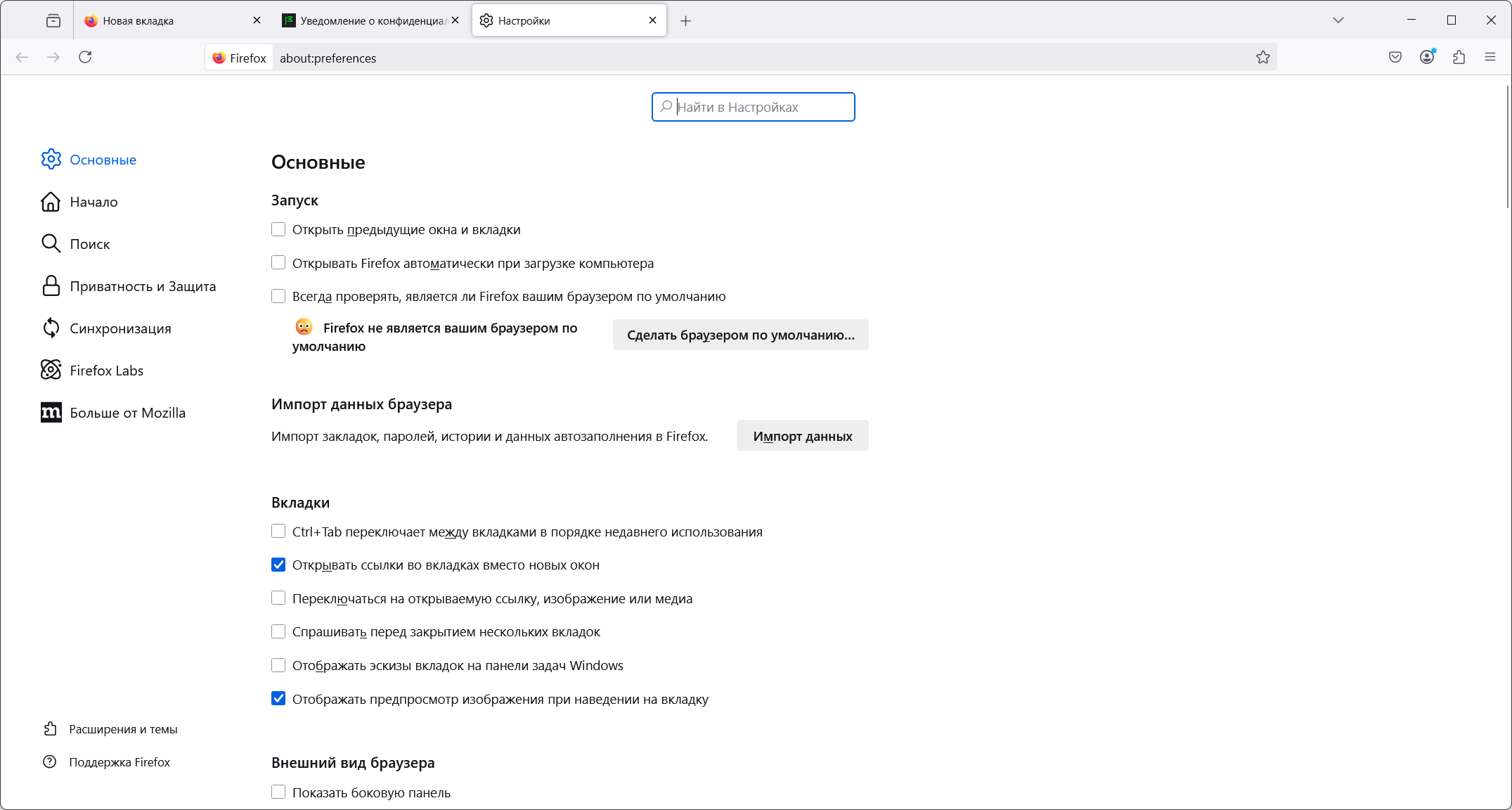This screenshot has width=1512, height=810.
Task: Open the extensions puzzle icon
Action: point(1459,57)
